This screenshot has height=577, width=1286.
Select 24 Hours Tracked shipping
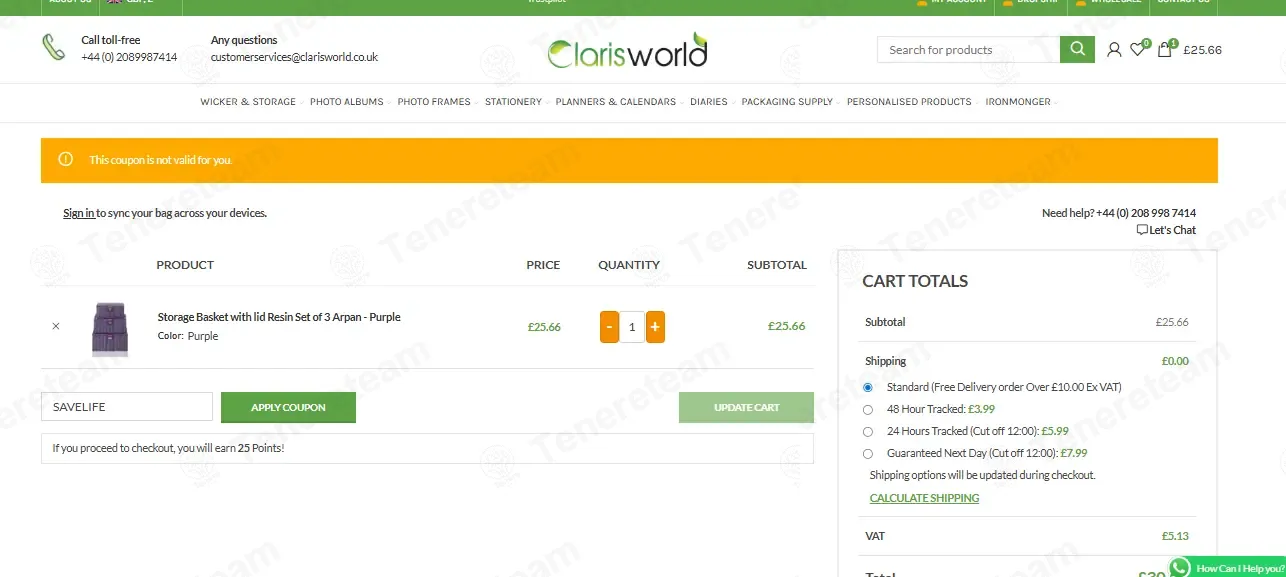867,431
